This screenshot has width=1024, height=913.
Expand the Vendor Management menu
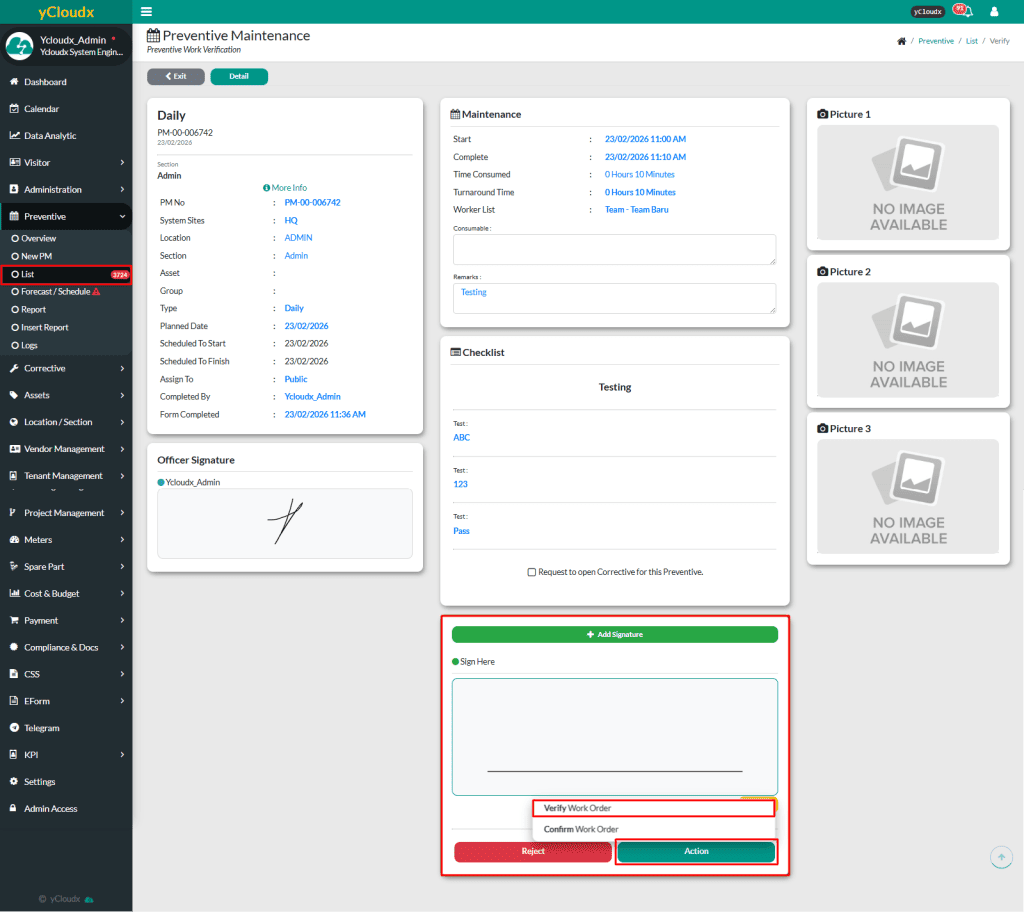click(65, 449)
